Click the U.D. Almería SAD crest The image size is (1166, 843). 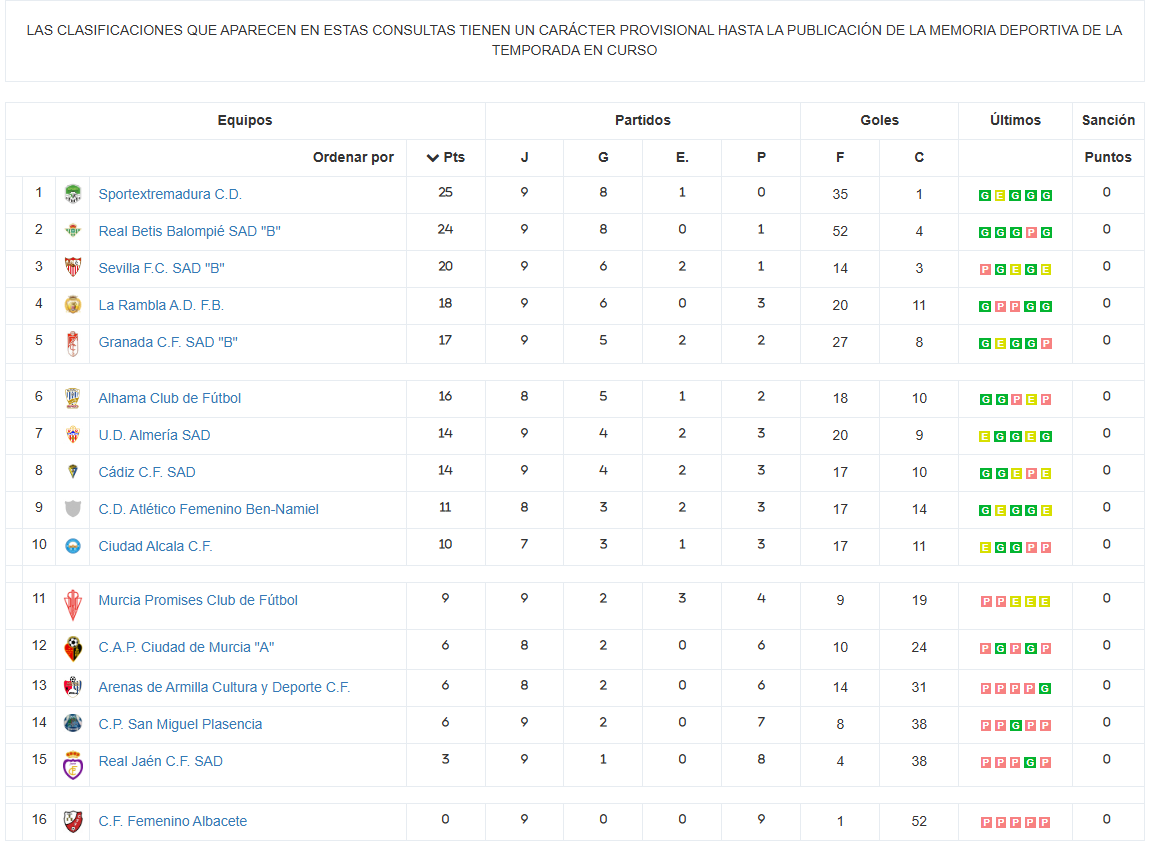coord(73,435)
